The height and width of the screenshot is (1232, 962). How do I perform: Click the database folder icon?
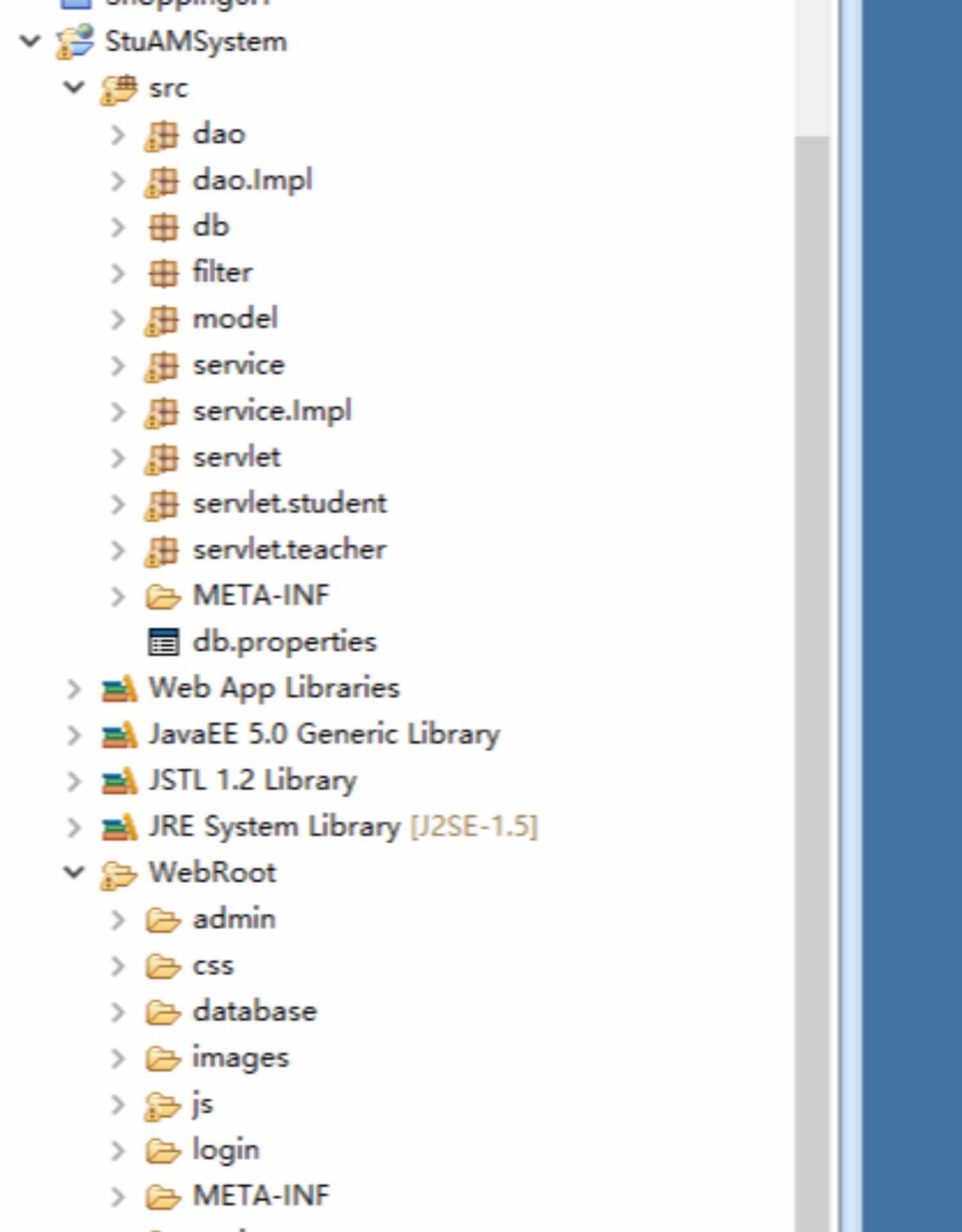click(x=163, y=1013)
